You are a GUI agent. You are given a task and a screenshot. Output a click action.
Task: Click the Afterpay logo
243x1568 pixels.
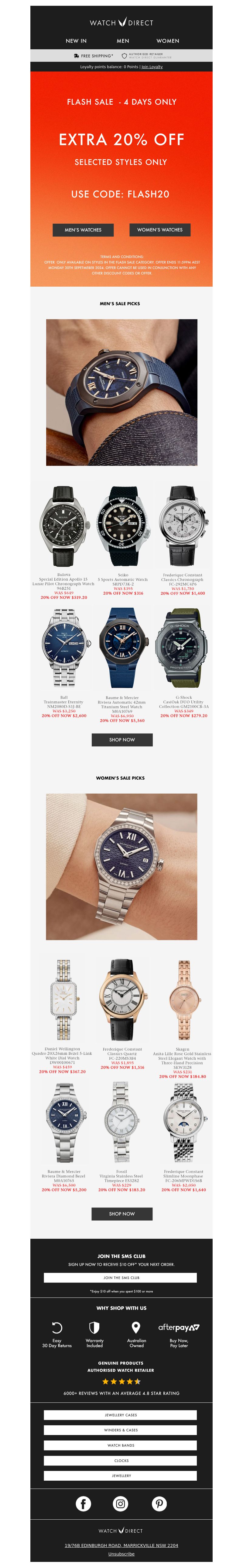[179, 1328]
